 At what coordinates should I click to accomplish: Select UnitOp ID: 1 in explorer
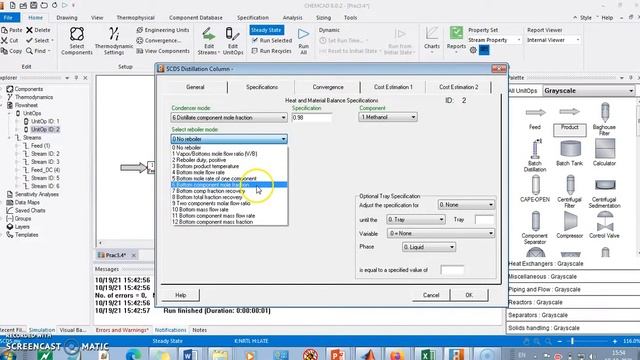pos(41,121)
